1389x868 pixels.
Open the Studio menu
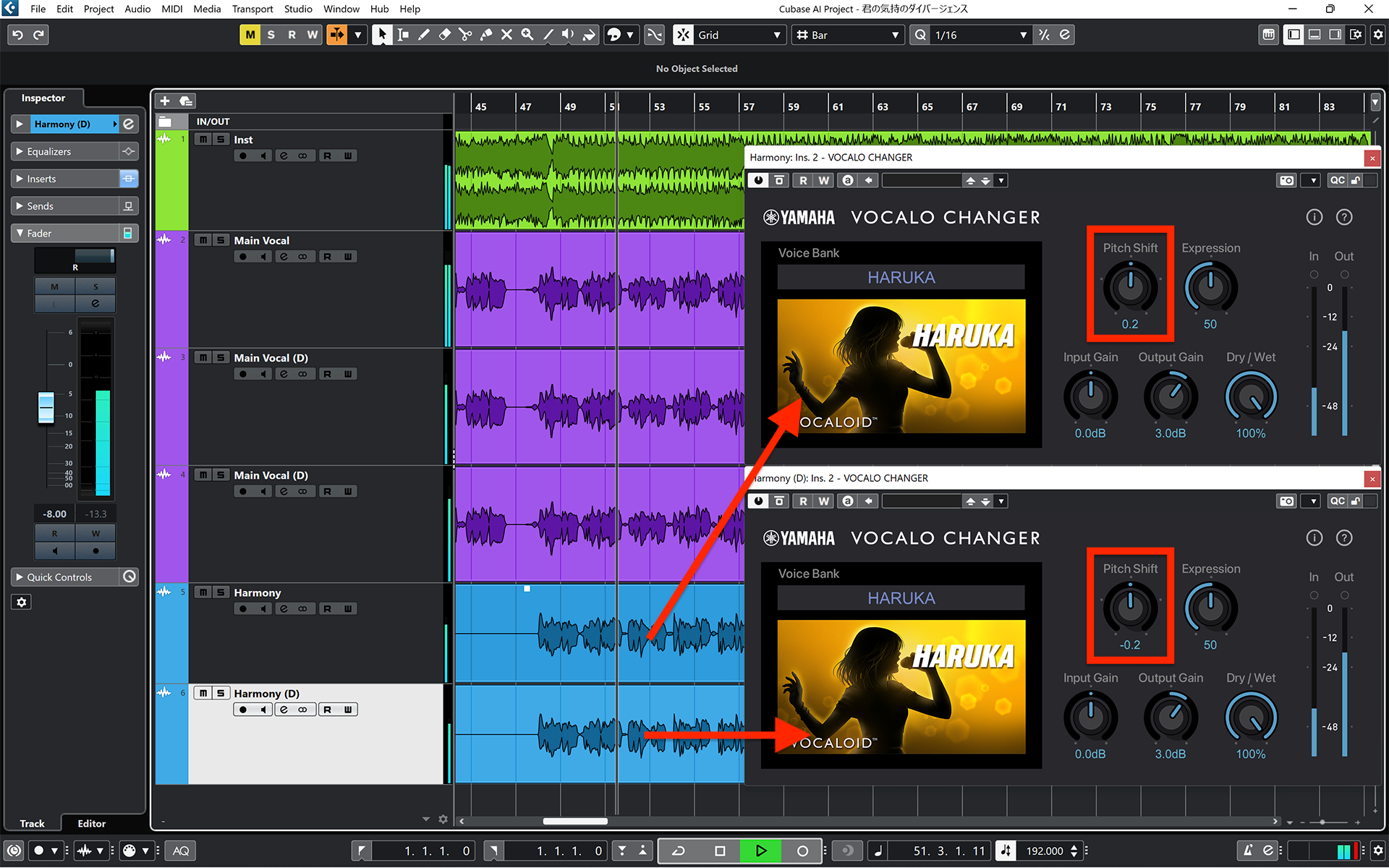(298, 9)
